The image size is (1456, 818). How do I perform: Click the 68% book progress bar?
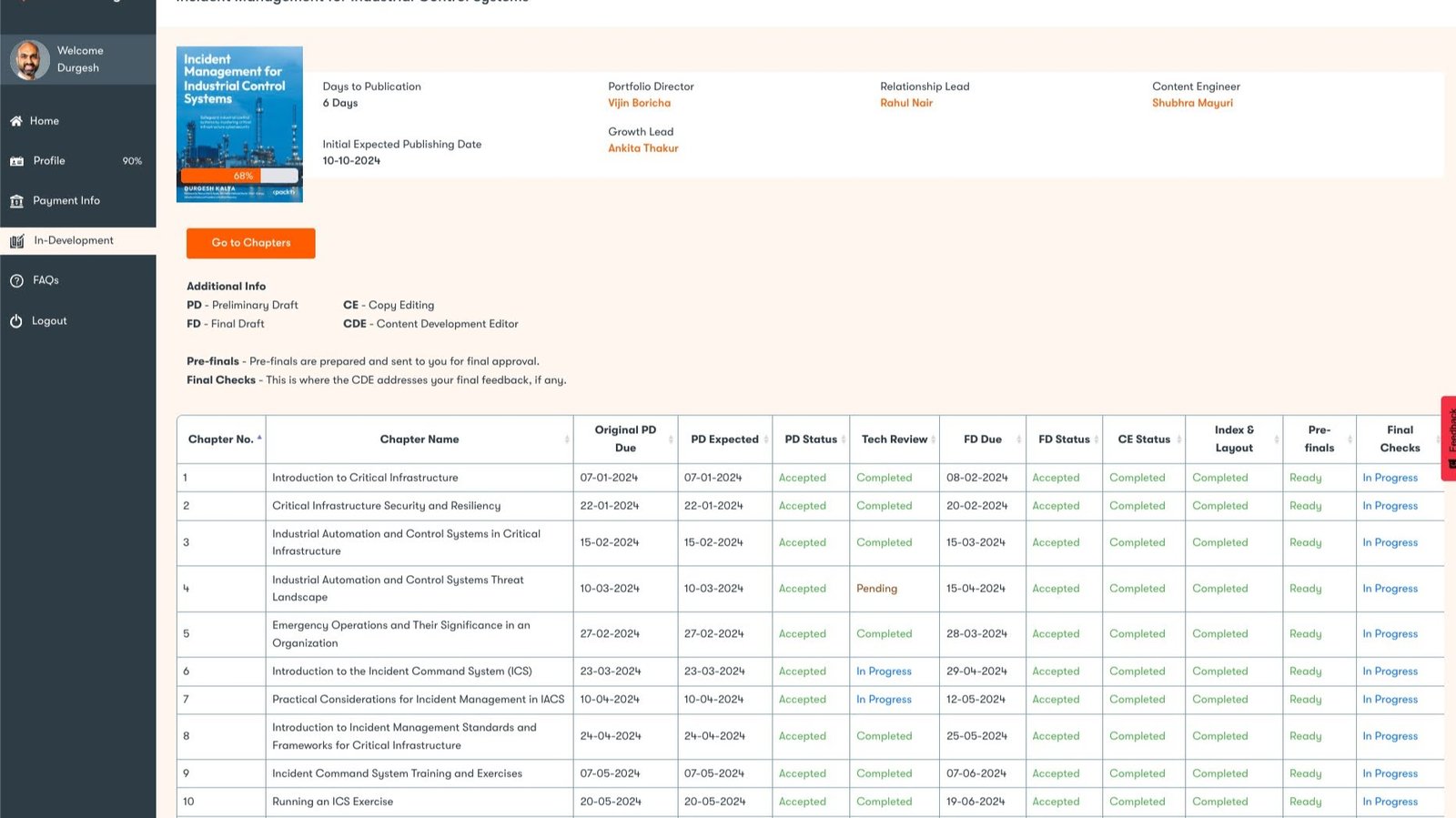(239, 176)
